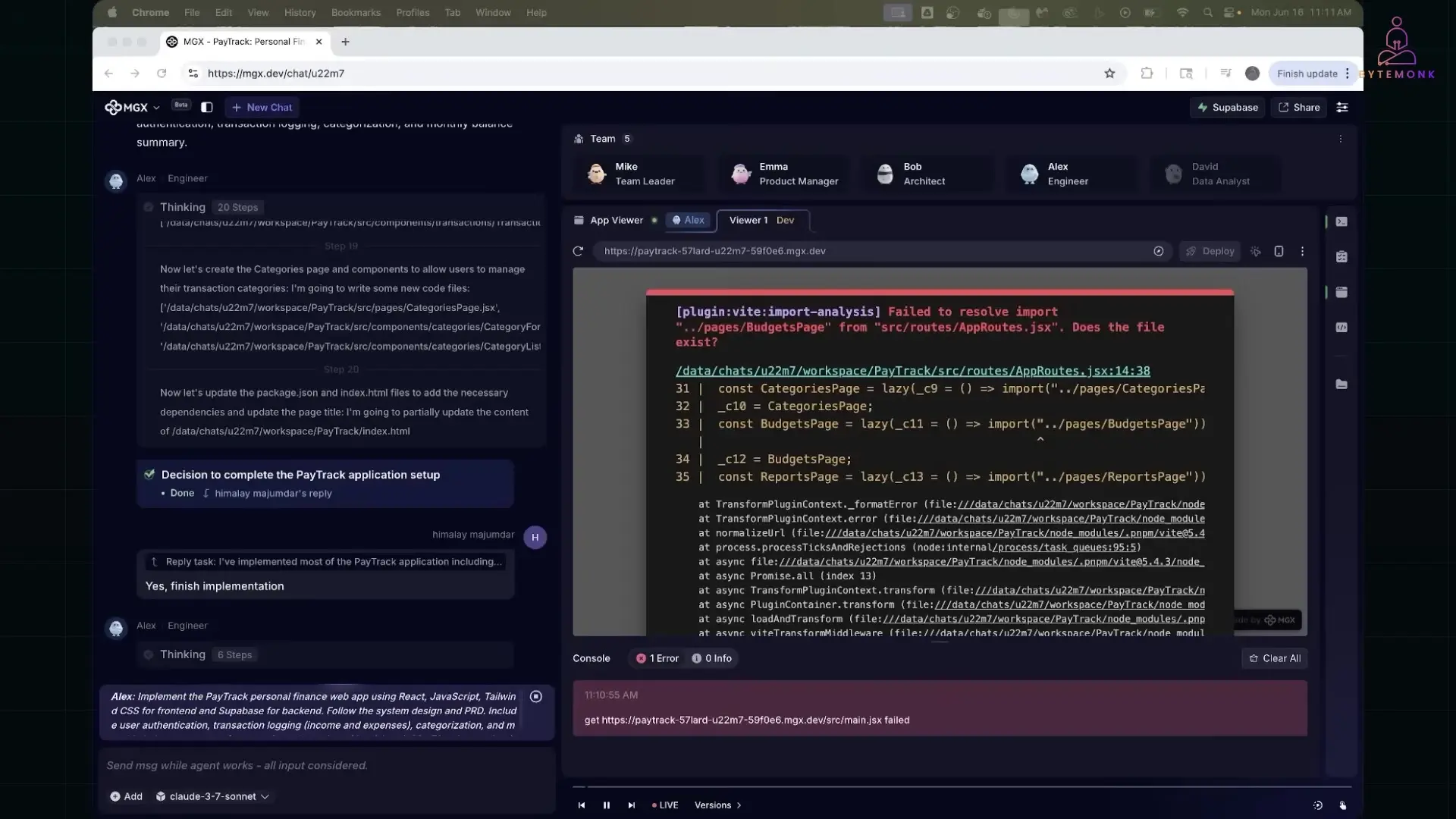Viewport: 1456px width, 819px height.
Task: Open the terminal panel icon
Action: pyautogui.click(x=1341, y=221)
